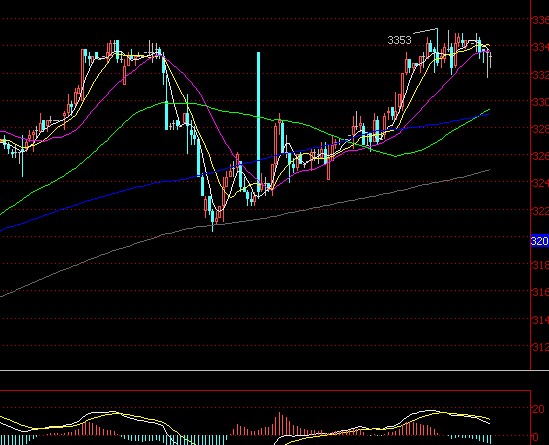Screen dimensions: 549x445
Task: Click the 316 price axis label
Action: [x=540, y=292]
